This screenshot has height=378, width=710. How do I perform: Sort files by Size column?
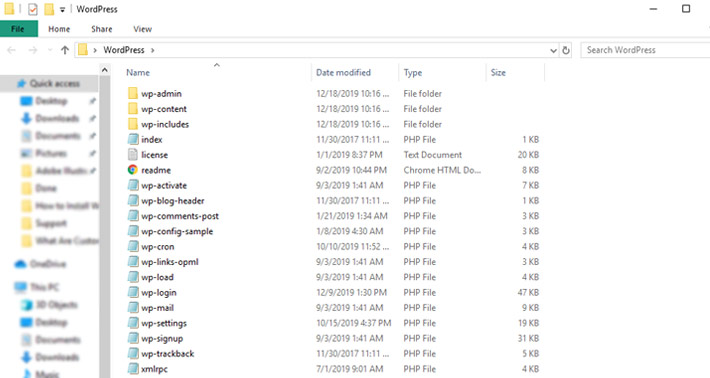[x=498, y=72]
